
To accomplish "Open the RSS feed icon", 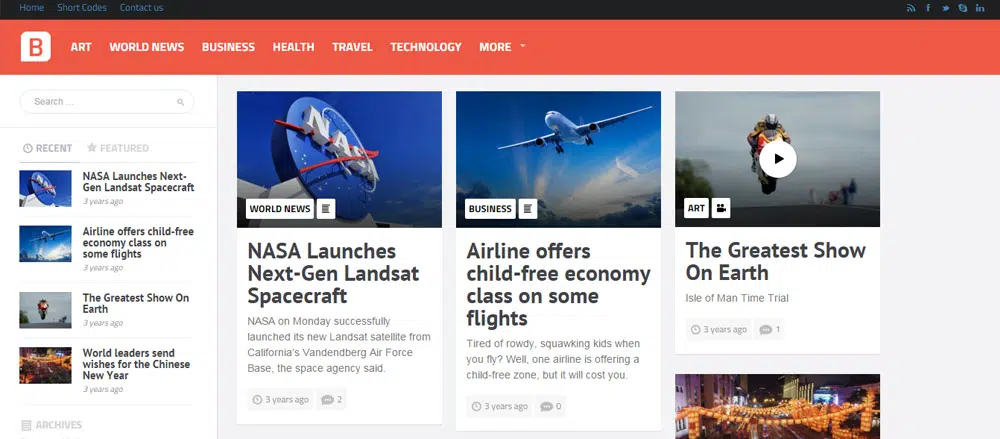I will (x=911, y=8).
